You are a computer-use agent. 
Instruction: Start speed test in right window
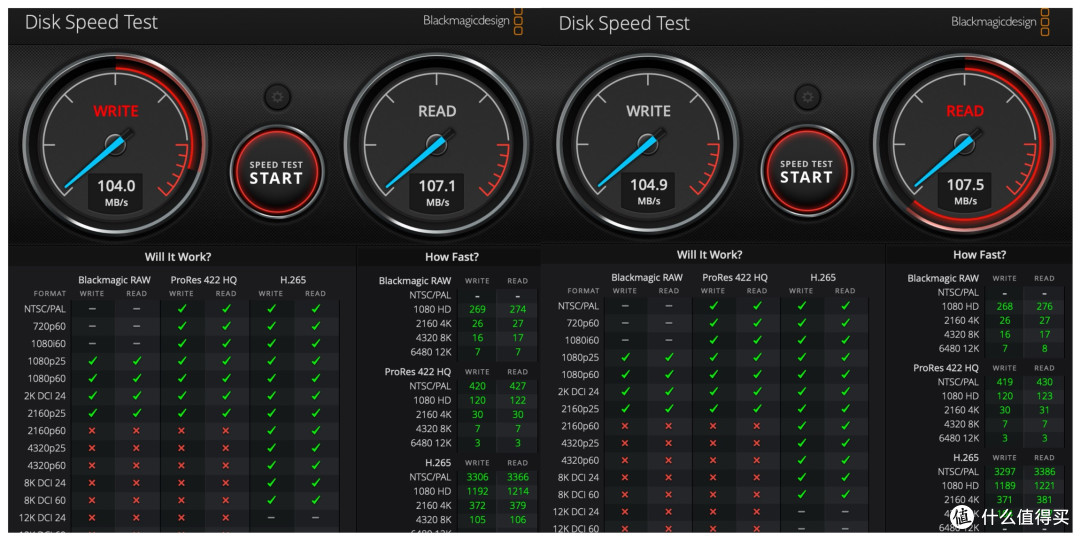pyautogui.click(x=807, y=172)
